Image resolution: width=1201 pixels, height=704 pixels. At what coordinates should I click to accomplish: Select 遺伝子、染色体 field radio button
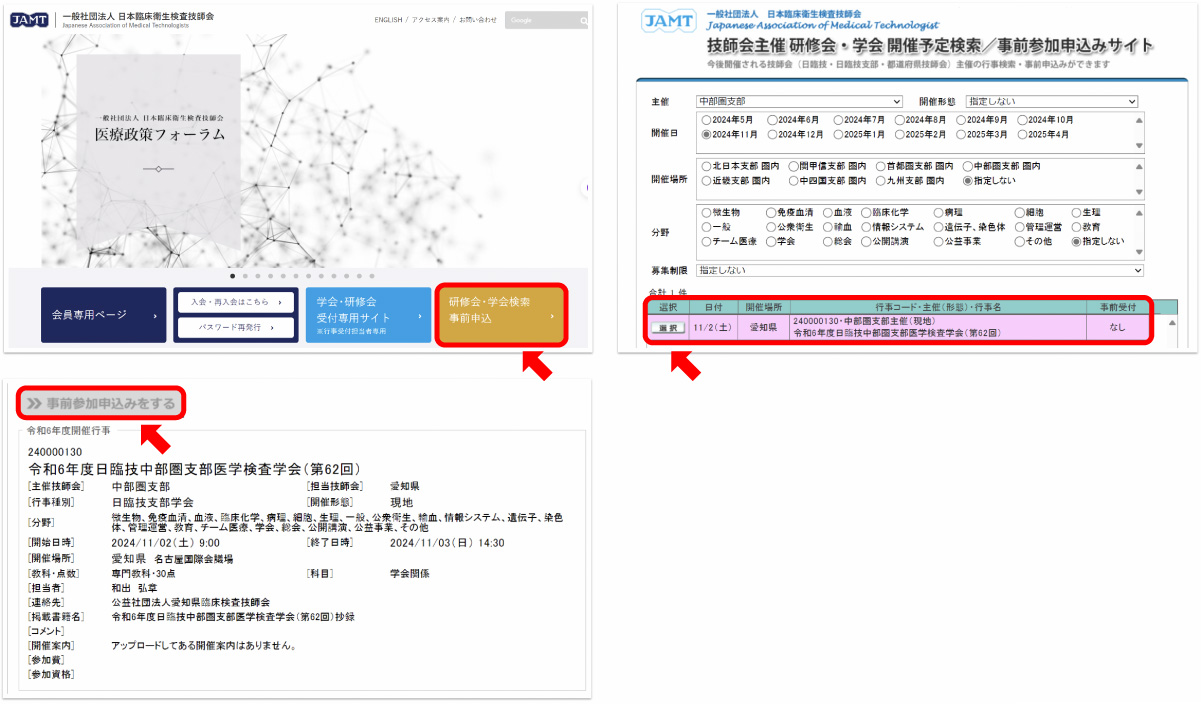point(939,227)
